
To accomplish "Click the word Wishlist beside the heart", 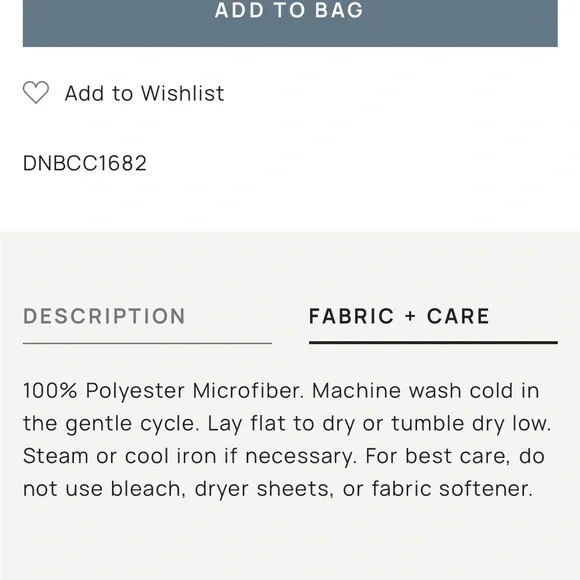I will tap(182, 93).
